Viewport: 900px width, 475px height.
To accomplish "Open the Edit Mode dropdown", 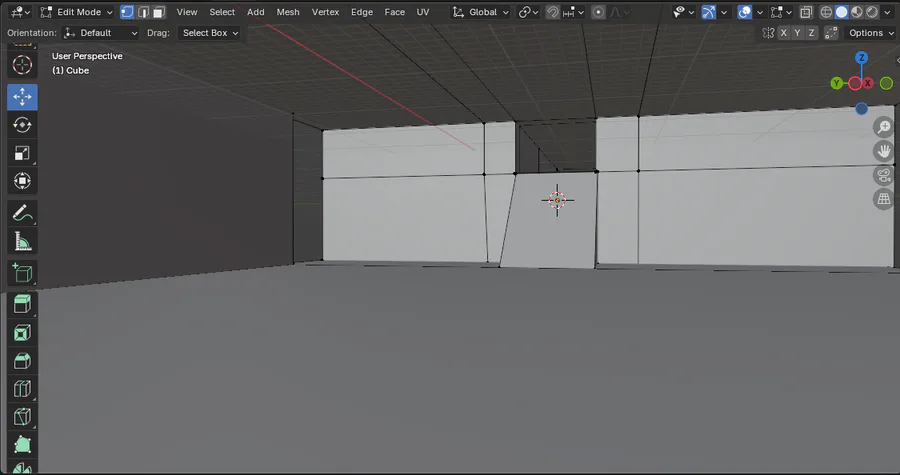I will [76, 12].
